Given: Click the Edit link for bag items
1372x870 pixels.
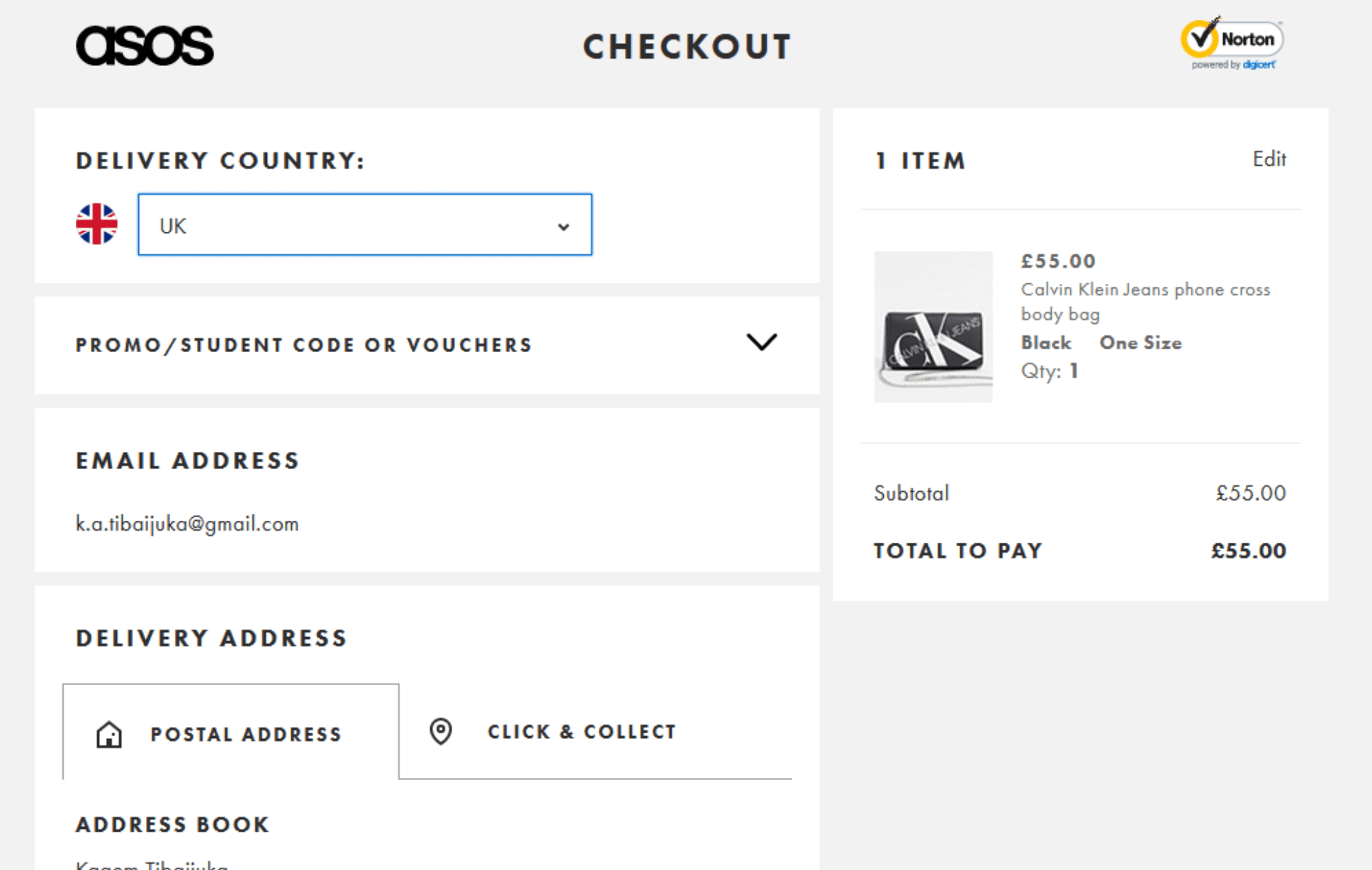Looking at the screenshot, I should [x=1269, y=159].
